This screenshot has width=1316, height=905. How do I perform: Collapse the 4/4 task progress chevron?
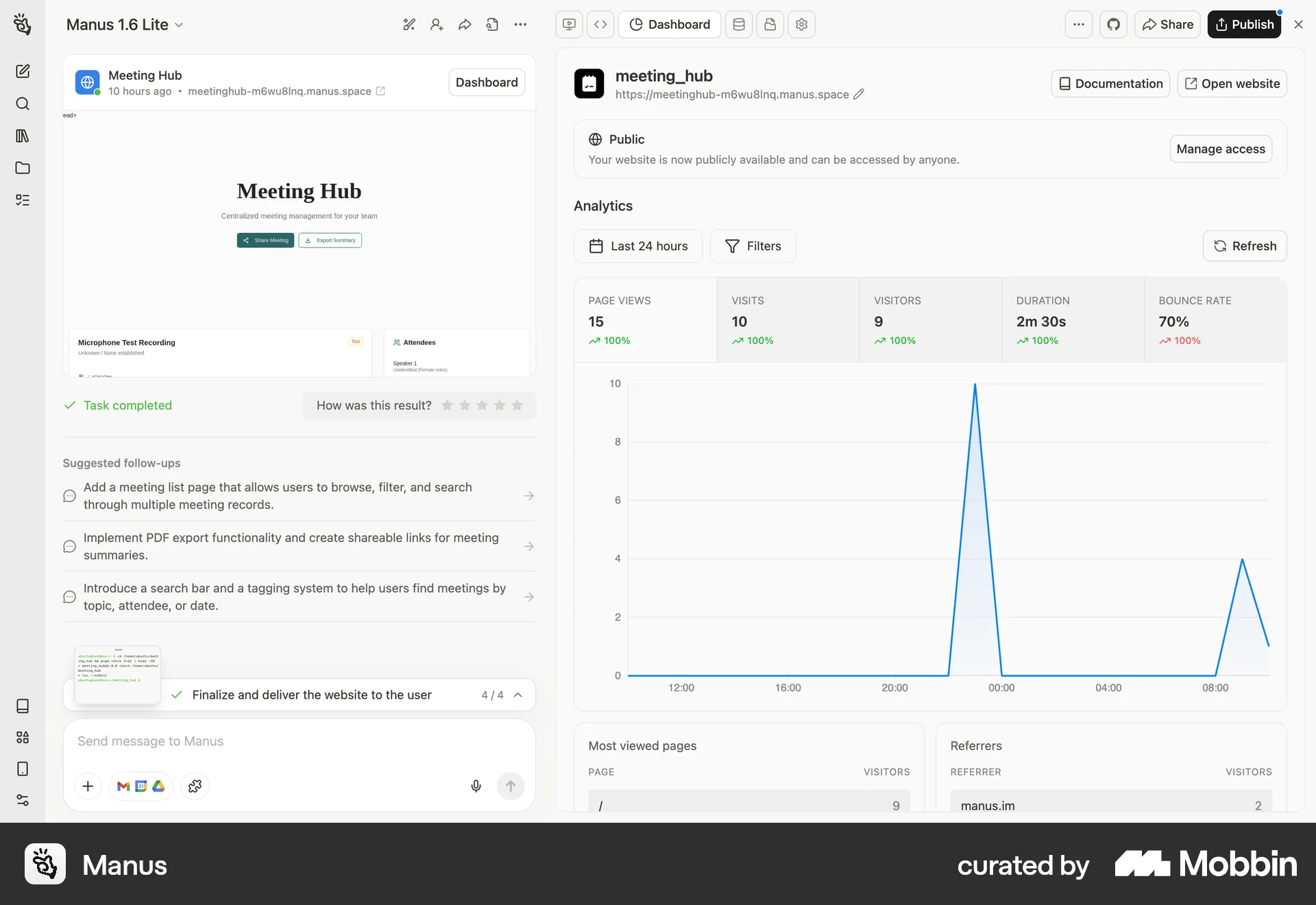pos(518,695)
